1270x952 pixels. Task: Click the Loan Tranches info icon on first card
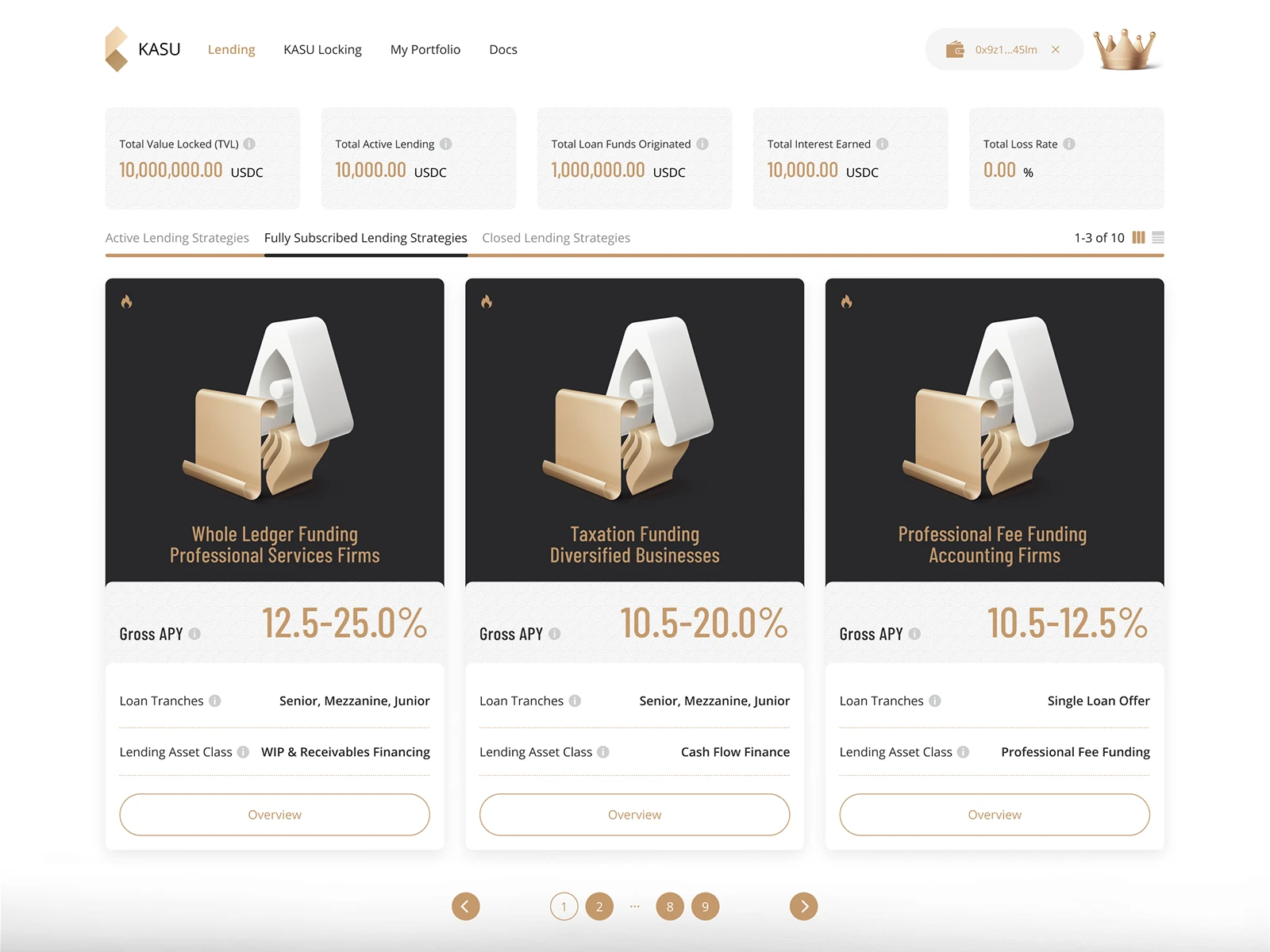tap(215, 701)
